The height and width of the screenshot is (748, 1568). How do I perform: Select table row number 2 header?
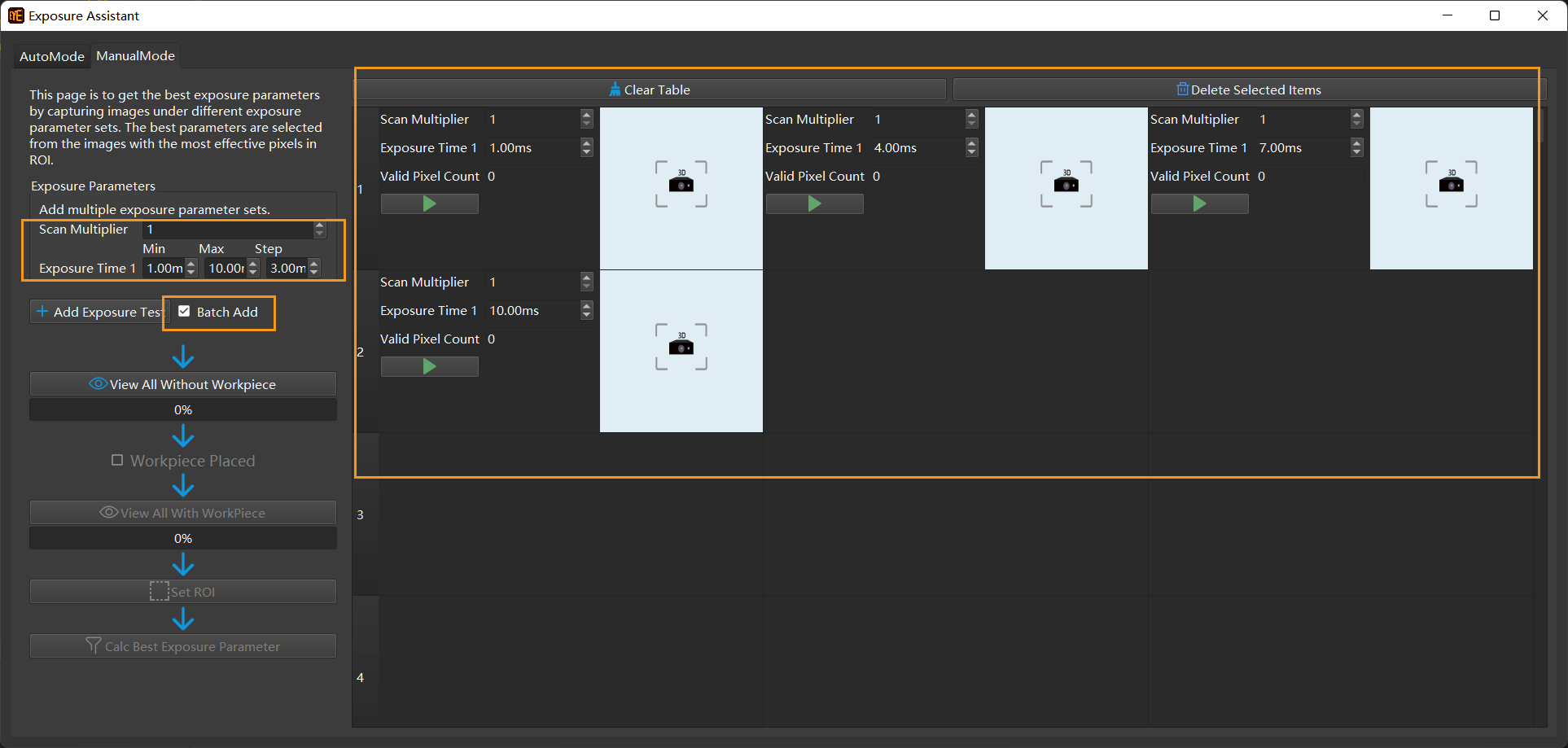(361, 352)
